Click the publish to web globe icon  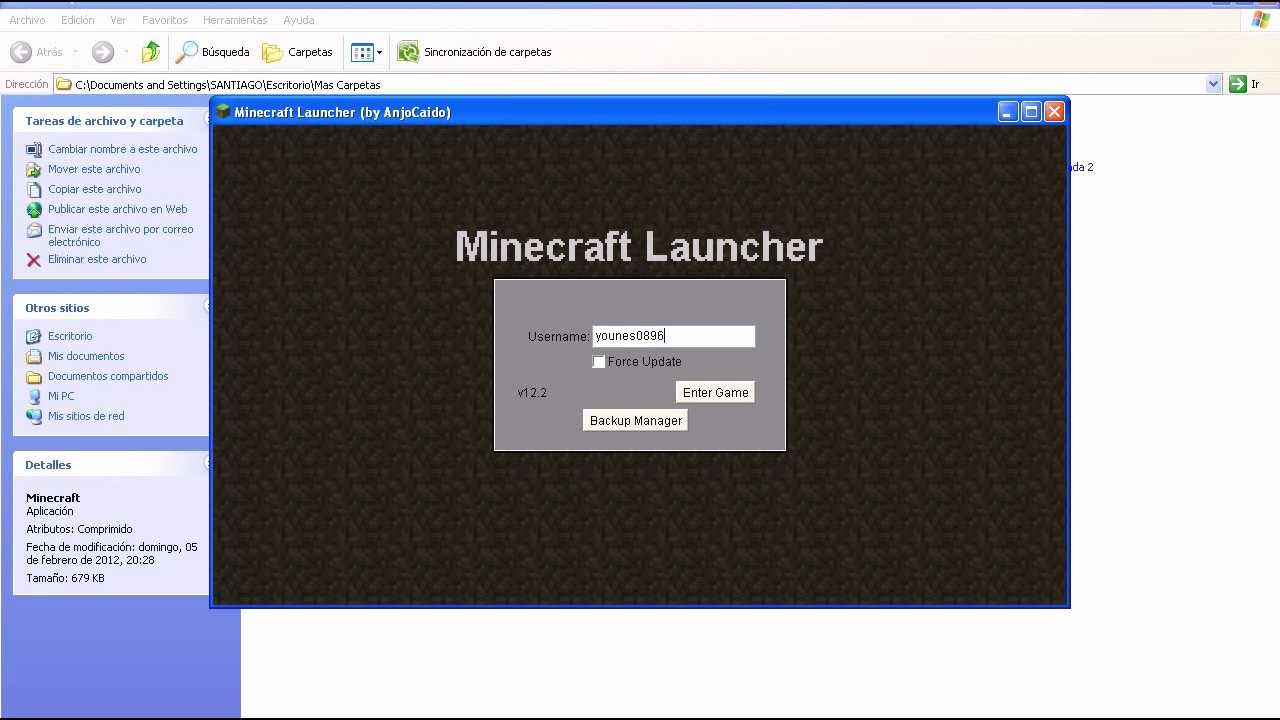coord(34,210)
